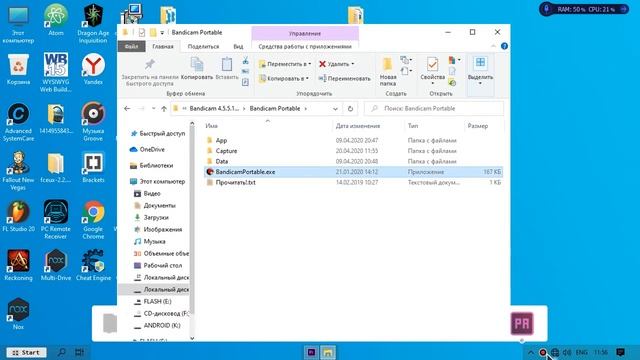The image size is (640, 360).
Task: Launch Cheat Engine shortcut
Action: (x=93, y=265)
